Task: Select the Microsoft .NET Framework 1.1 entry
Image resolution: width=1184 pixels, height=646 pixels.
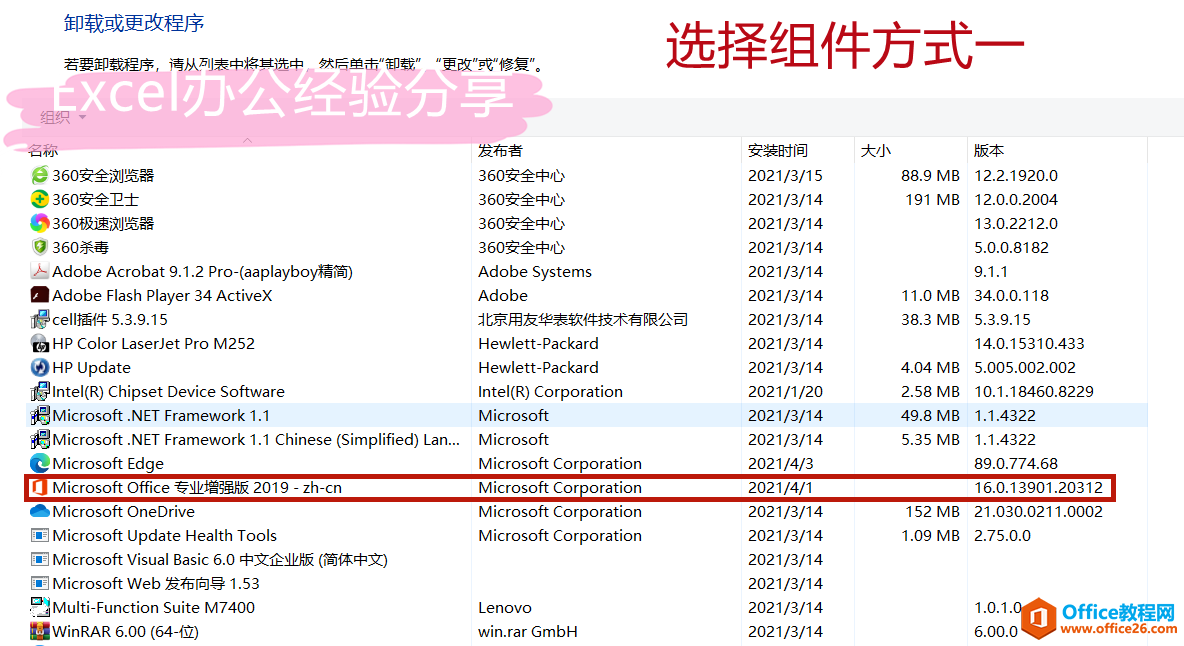Action: pyautogui.click(x=161, y=416)
